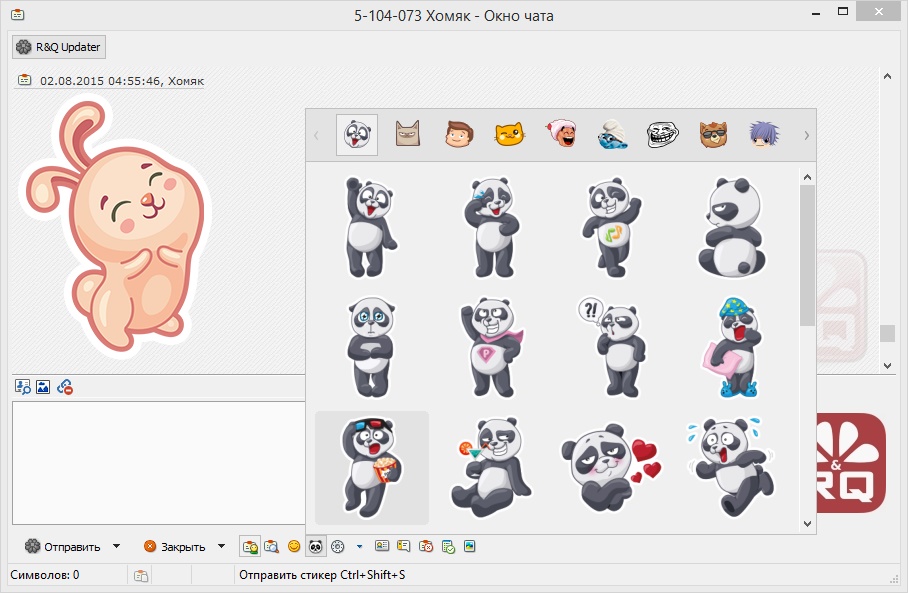Screen dimensions: 908x593
Task: Open the grumpy grey cat sticker pack
Action: (x=408, y=135)
